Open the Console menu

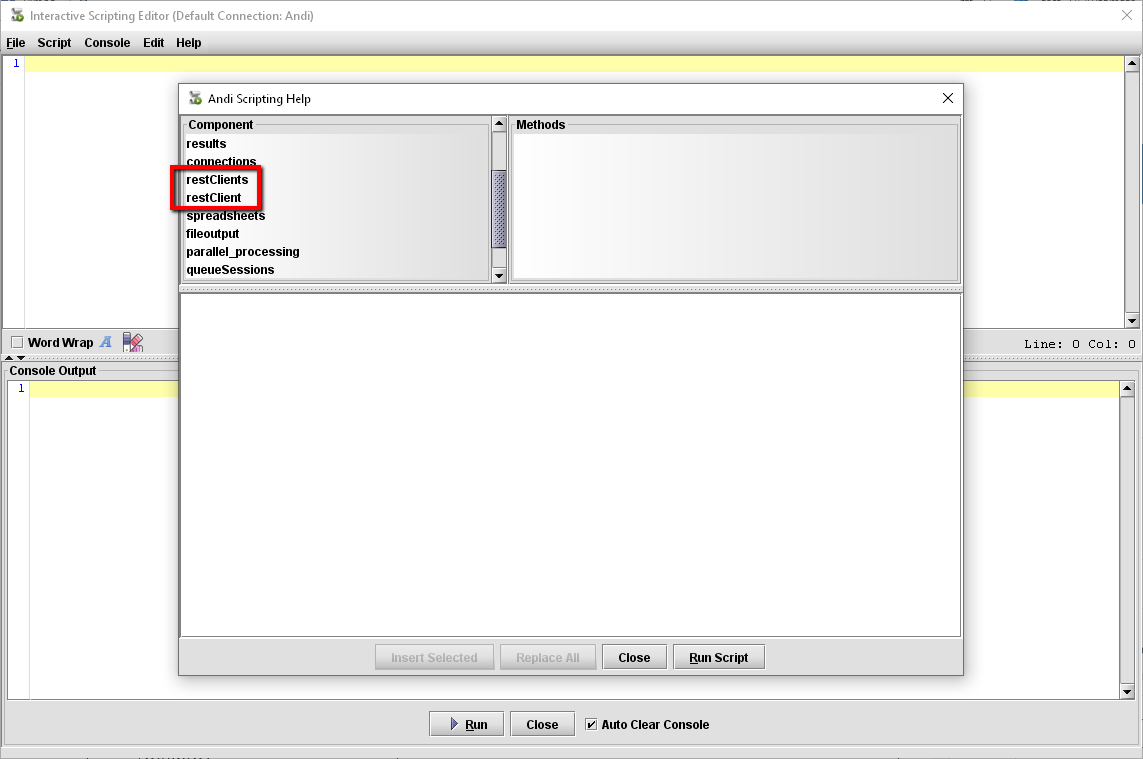(107, 43)
